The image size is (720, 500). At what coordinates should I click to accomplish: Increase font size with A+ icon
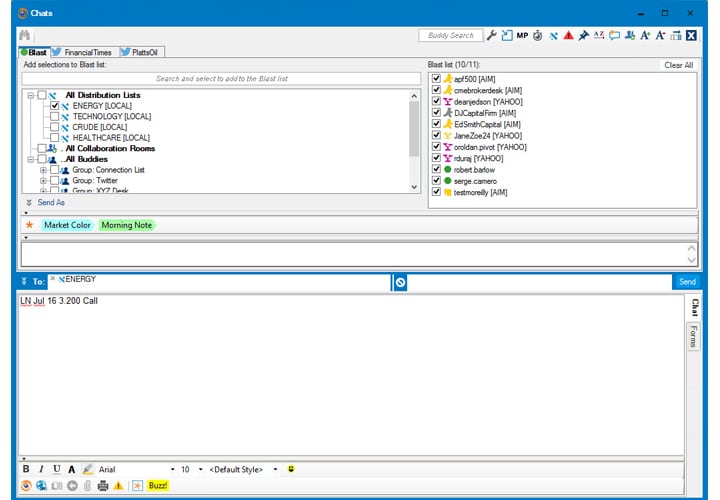pyautogui.click(x=645, y=35)
